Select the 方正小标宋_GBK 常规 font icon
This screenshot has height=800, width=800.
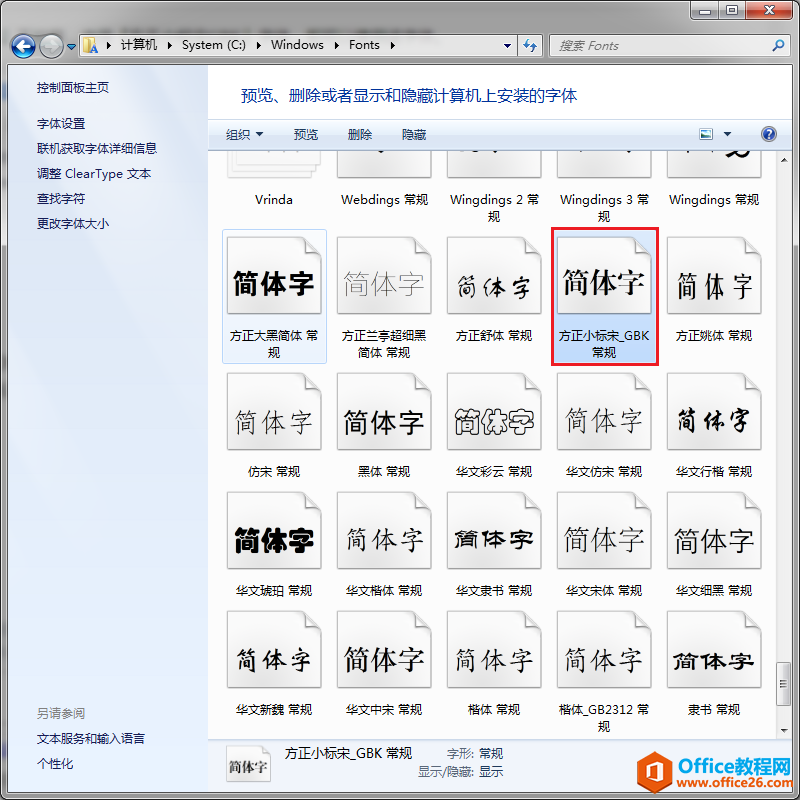pos(604,276)
